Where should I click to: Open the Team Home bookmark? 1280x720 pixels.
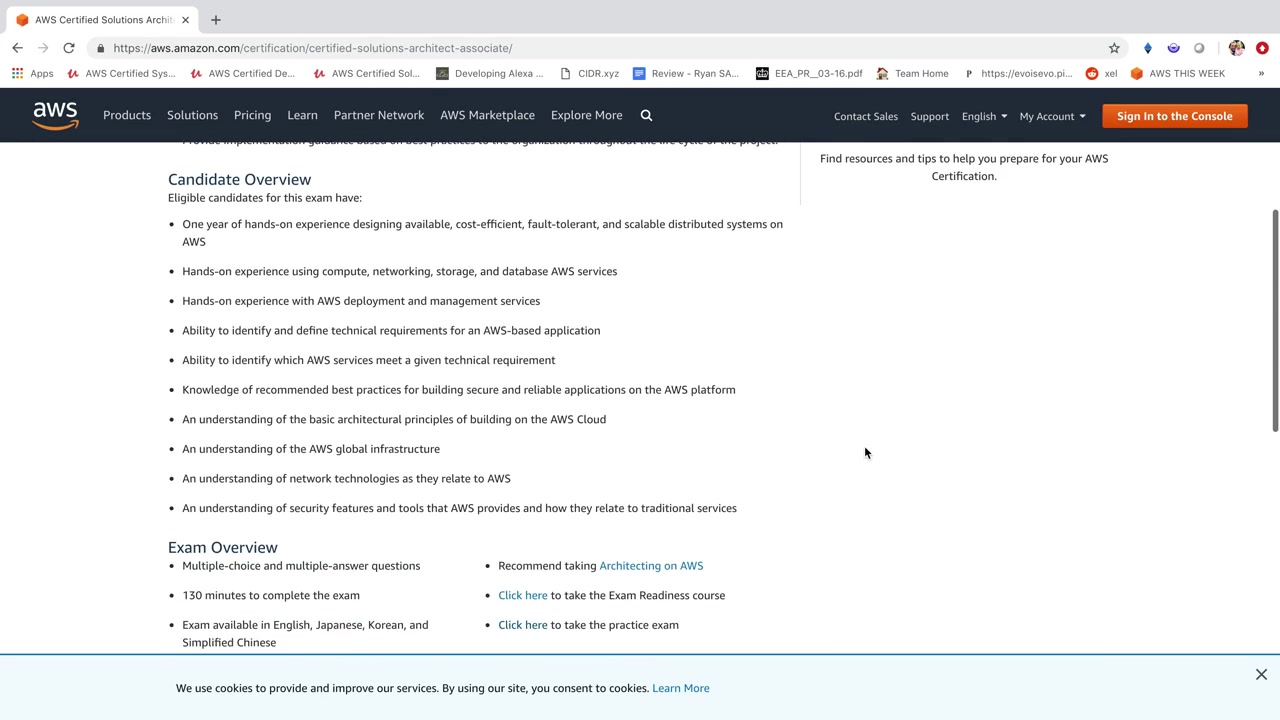click(x=912, y=73)
